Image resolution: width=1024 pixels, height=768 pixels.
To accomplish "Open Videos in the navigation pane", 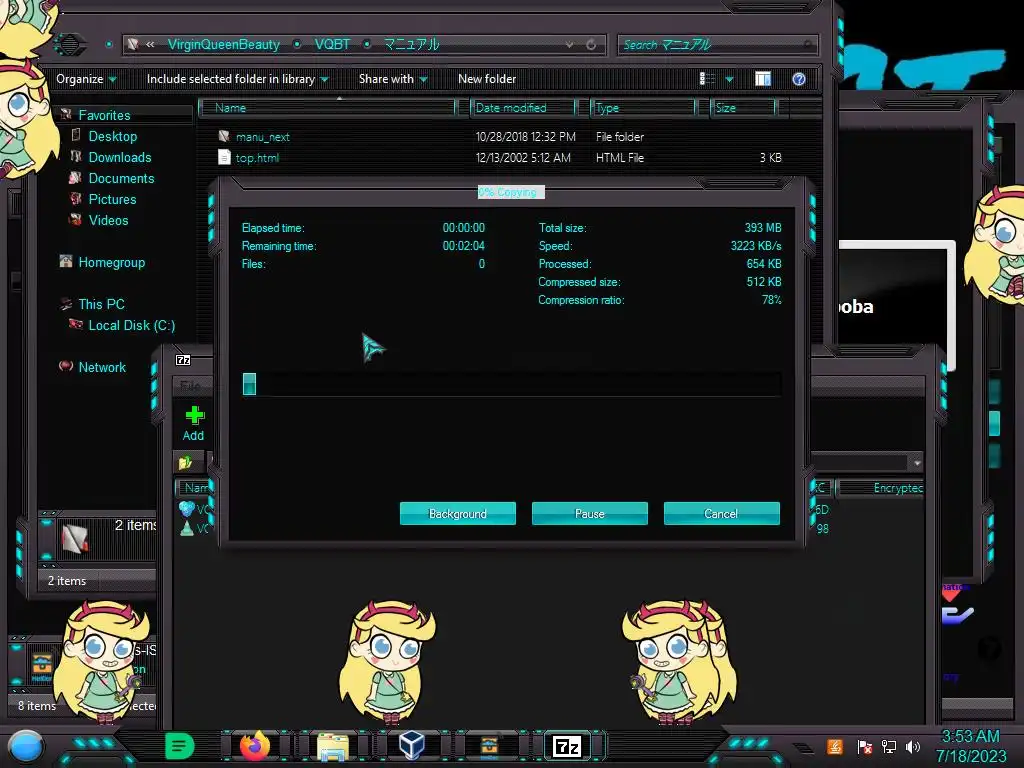I will 108,220.
